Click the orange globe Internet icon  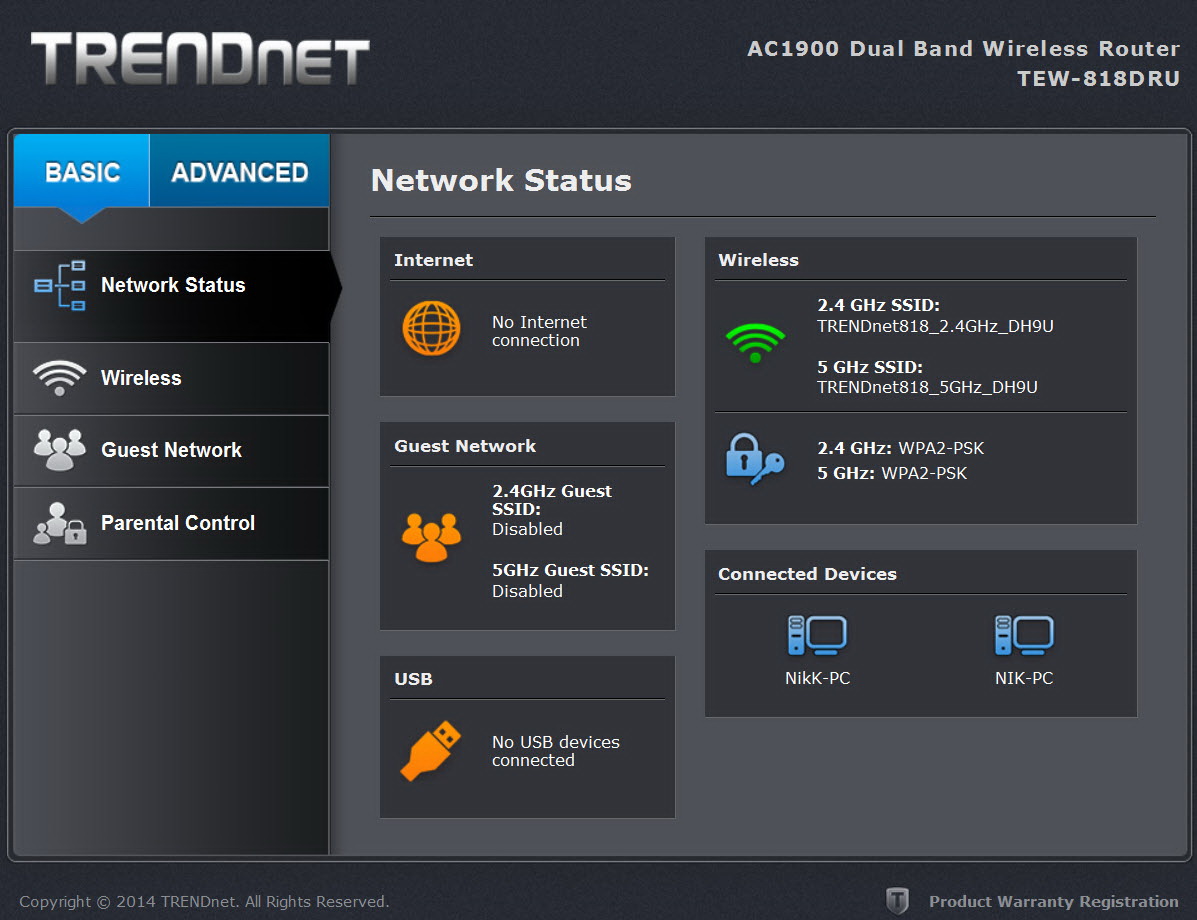click(431, 328)
